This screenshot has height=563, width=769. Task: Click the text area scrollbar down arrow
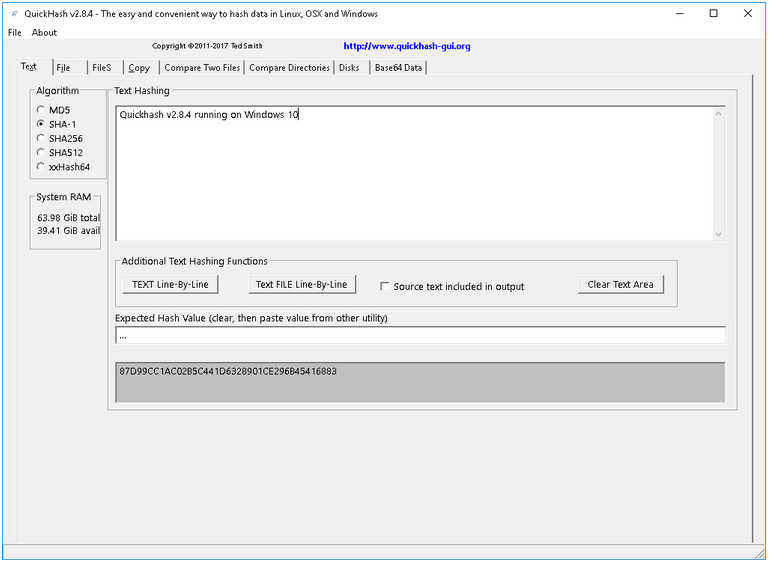[718, 234]
